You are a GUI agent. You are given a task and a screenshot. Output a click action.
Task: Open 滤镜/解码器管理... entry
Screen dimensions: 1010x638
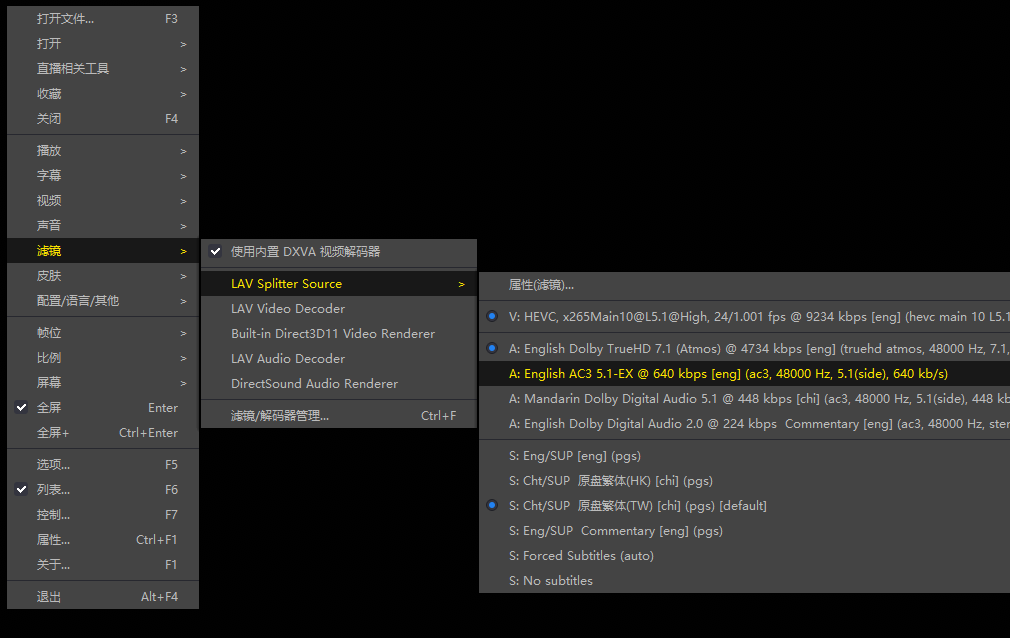[339, 416]
